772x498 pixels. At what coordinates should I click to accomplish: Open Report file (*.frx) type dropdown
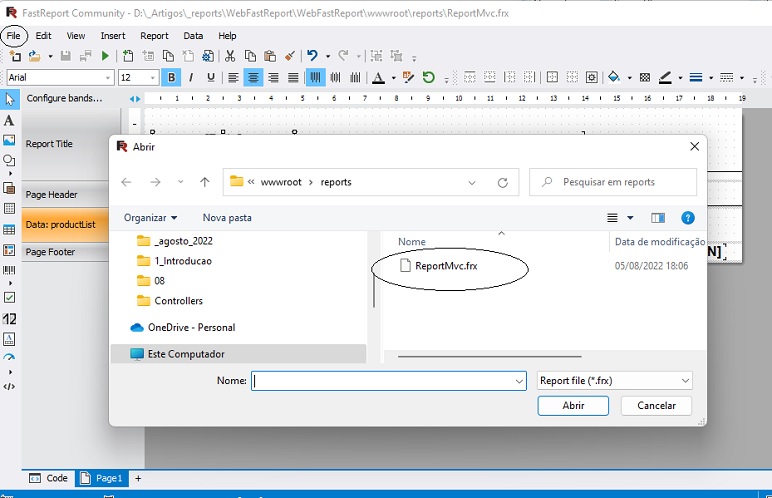point(685,380)
